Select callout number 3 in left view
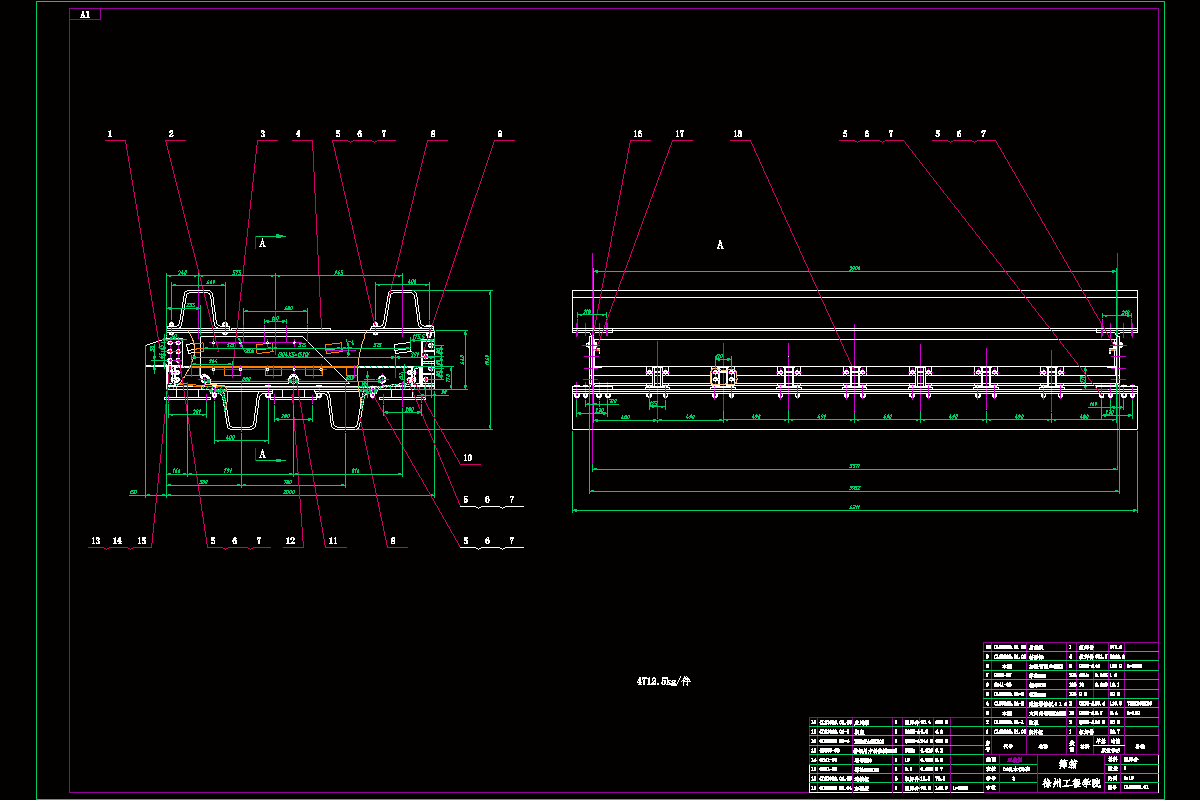 click(x=263, y=133)
